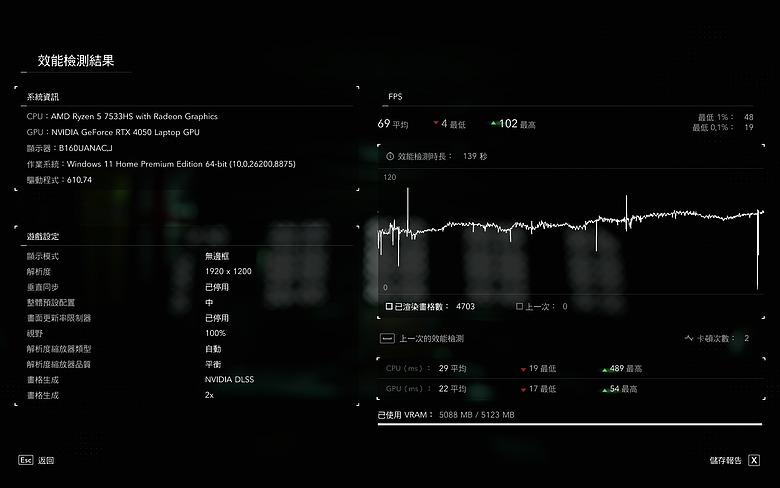Click the 69 平均 FPS value
The image size is (780, 488).
point(393,124)
